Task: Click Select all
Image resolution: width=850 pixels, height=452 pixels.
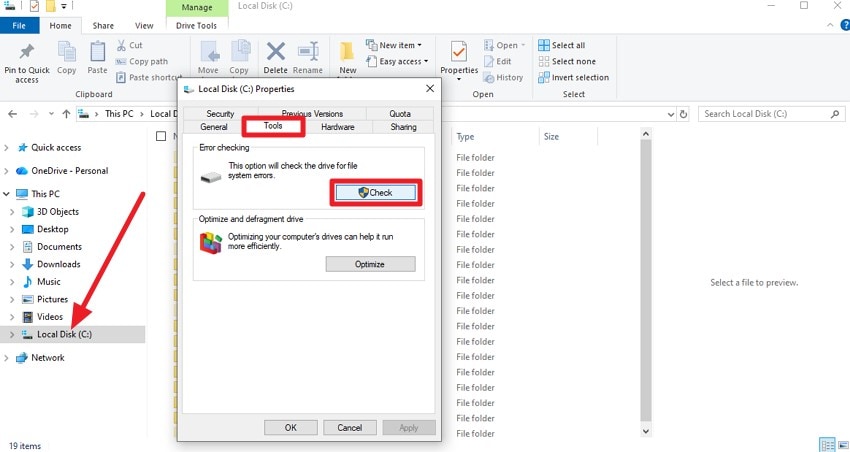Action: pos(562,46)
